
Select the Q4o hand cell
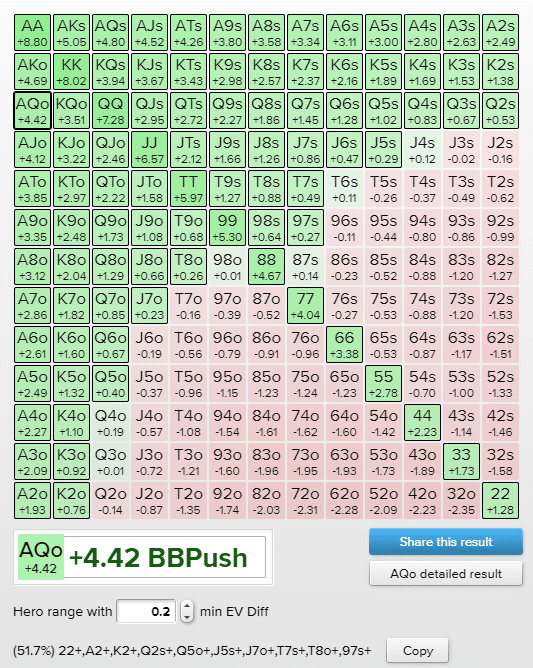[x=110, y=423]
